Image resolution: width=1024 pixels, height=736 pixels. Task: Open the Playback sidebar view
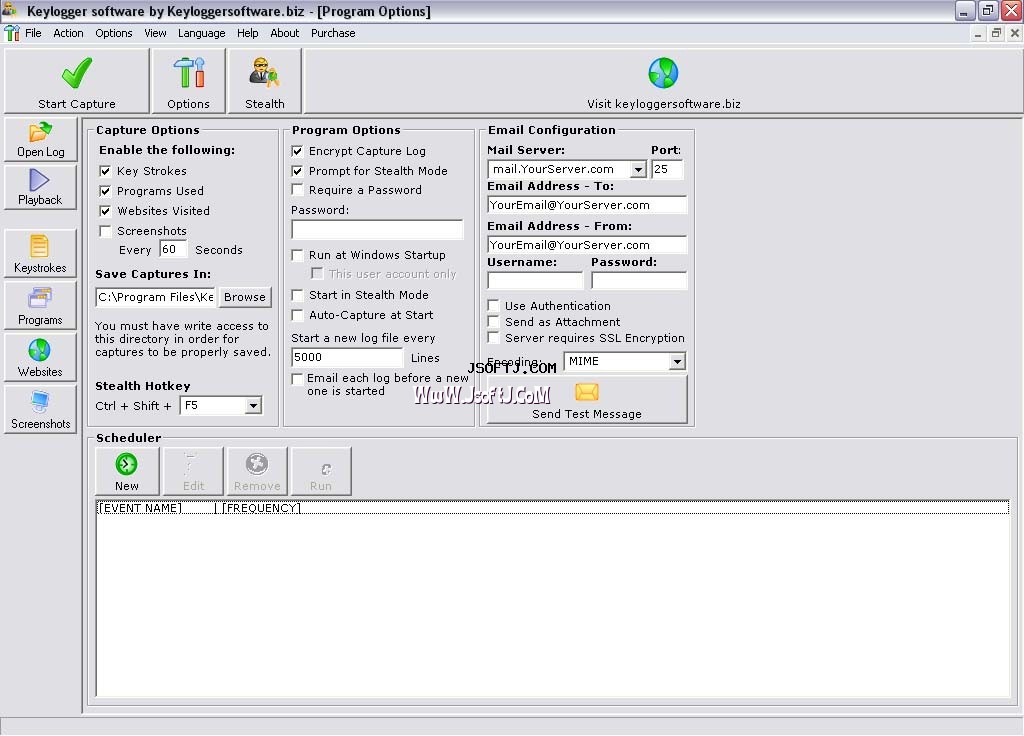coord(40,187)
